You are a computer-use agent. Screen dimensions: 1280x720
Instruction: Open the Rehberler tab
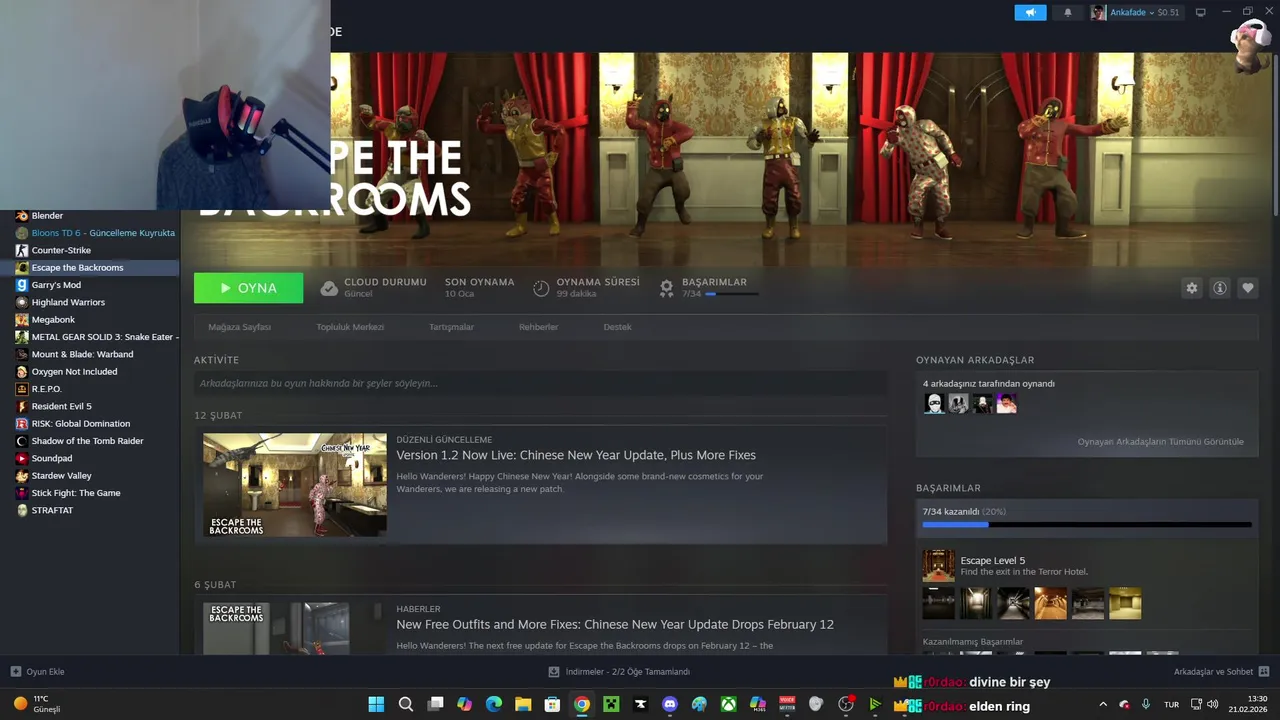[x=539, y=327]
